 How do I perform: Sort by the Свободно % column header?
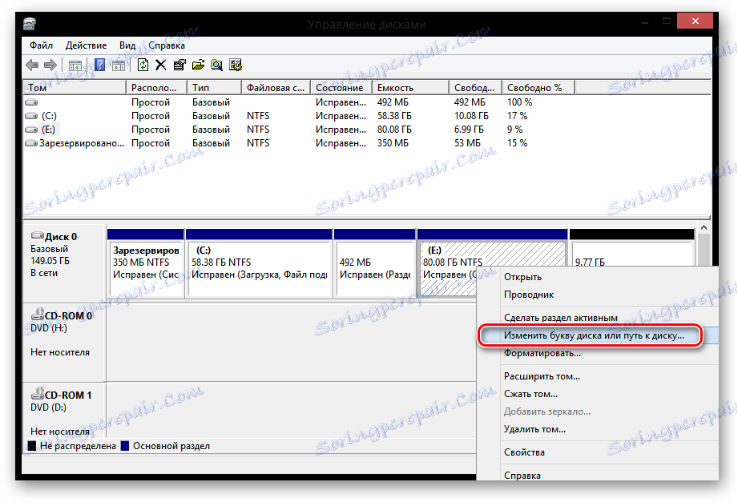tap(538, 87)
